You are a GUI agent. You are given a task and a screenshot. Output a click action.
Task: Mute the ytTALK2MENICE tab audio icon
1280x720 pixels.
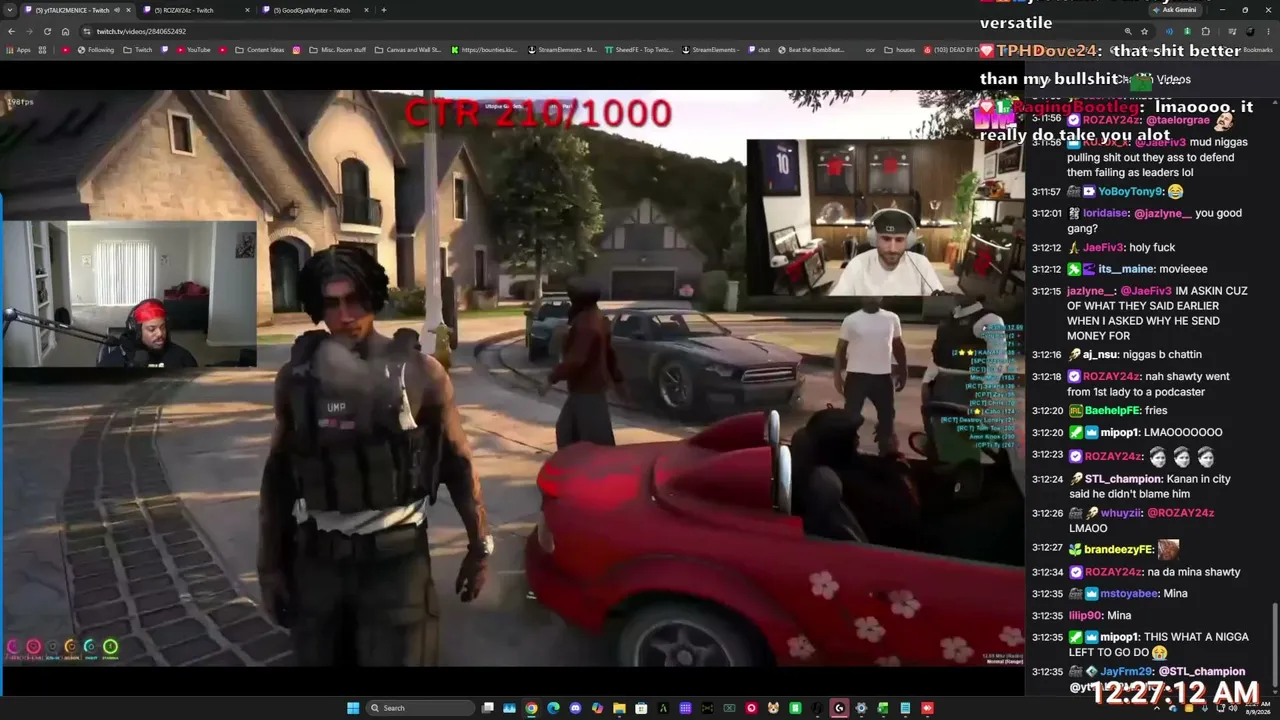[117, 10]
